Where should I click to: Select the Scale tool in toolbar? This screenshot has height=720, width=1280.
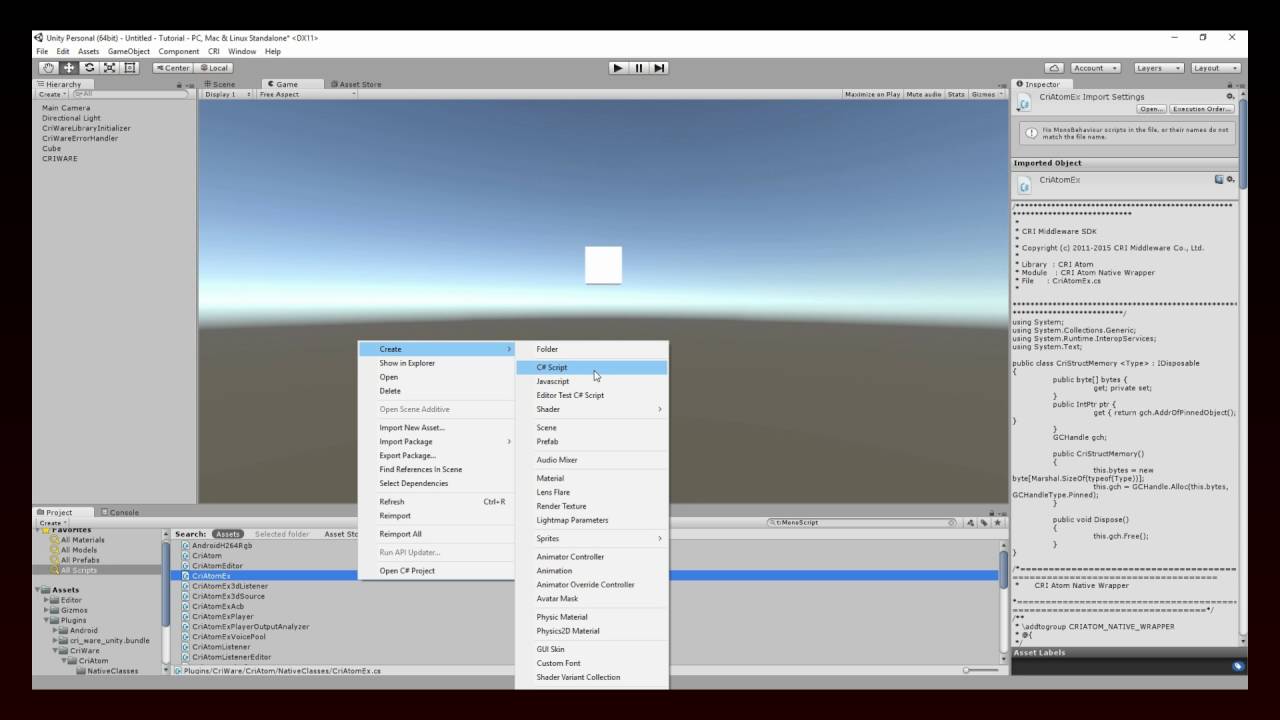pos(109,68)
